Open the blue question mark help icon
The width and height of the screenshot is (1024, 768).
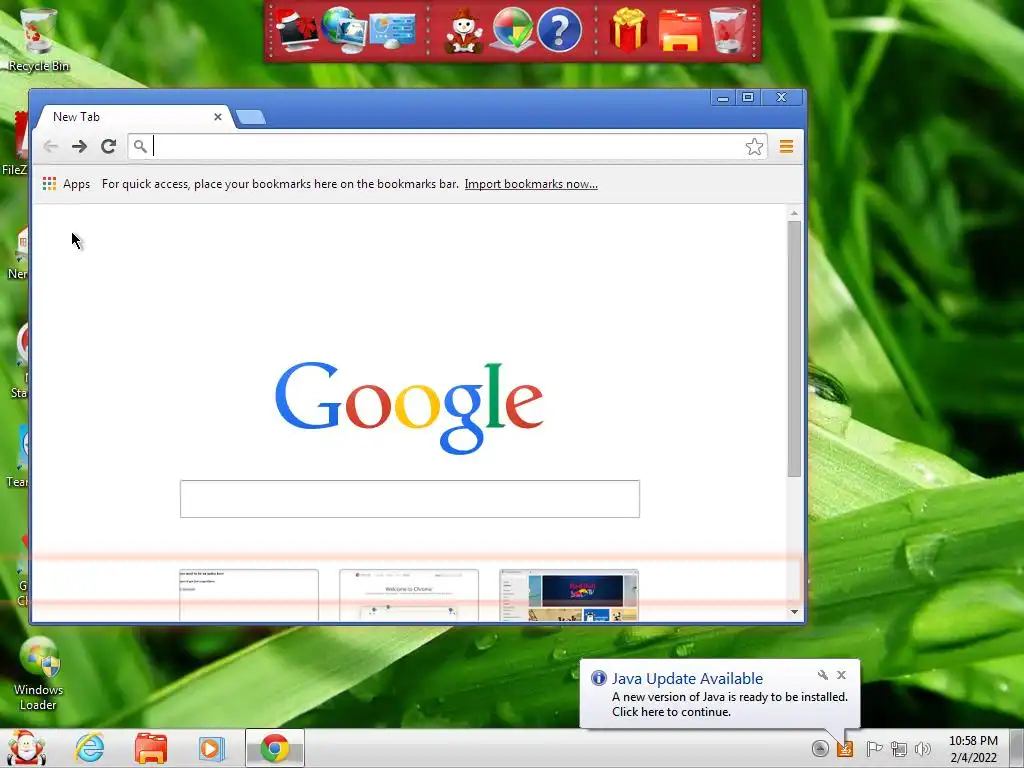point(560,30)
